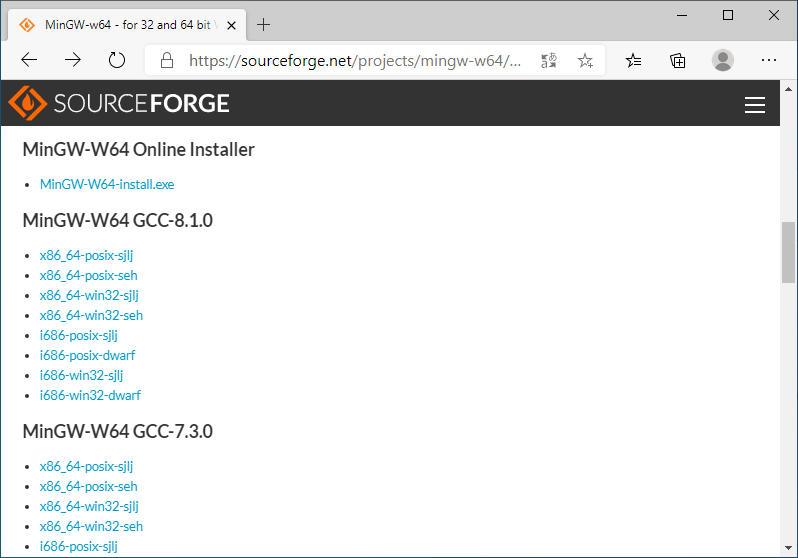
Task: Click the SourceForge logo
Action: 119,103
